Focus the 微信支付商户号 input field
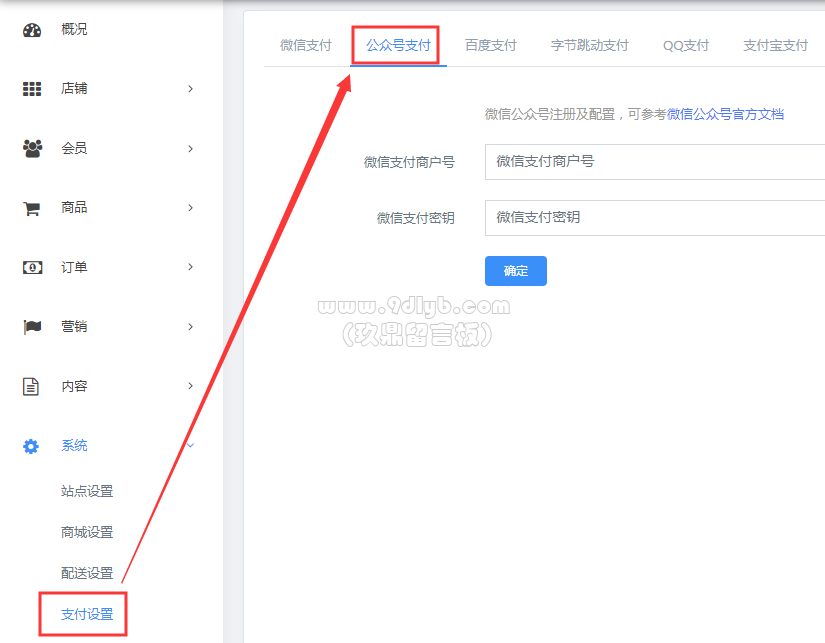Viewport: 825px width, 643px height. tap(655, 161)
